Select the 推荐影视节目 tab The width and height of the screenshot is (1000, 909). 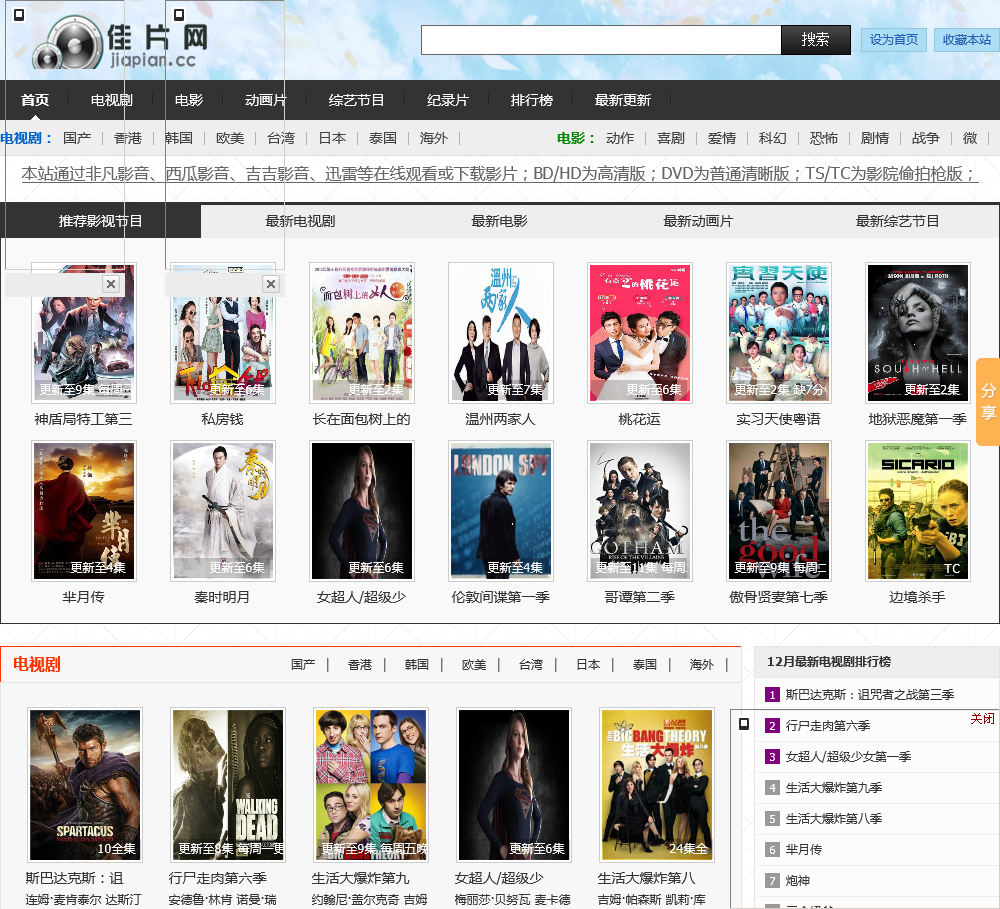click(x=101, y=221)
